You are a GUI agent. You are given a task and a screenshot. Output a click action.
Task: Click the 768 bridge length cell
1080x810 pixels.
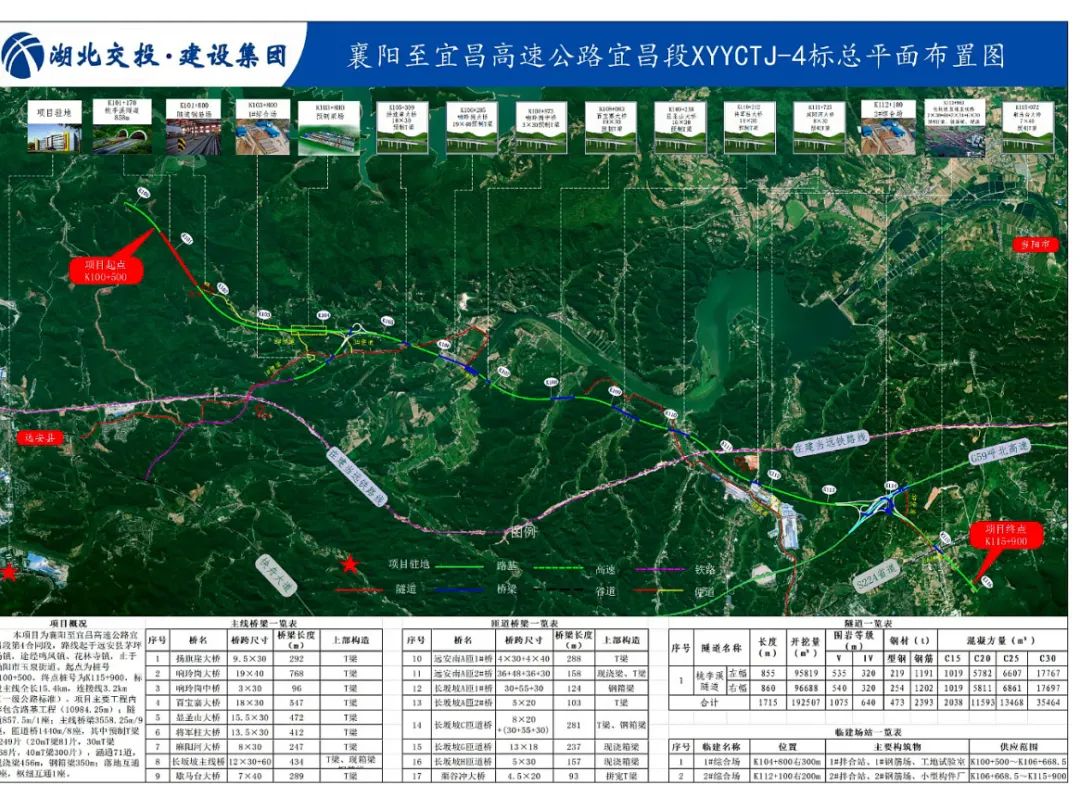click(x=296, y=674)
